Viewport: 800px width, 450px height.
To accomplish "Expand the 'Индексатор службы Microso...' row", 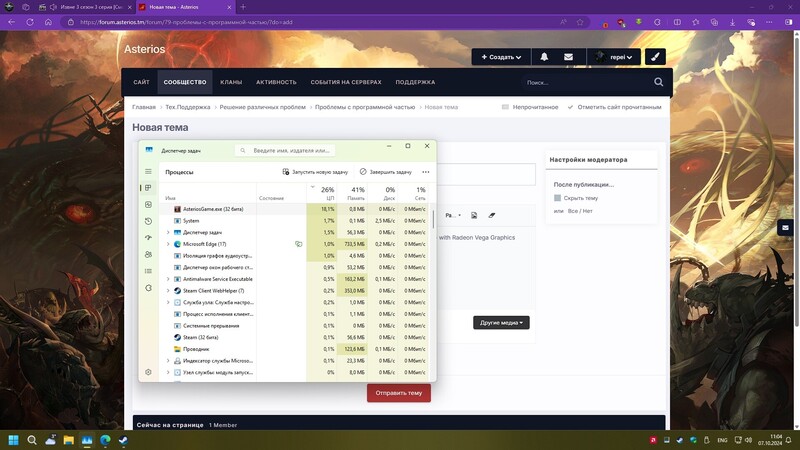I will pyautogui.click(x=168, y=361).
